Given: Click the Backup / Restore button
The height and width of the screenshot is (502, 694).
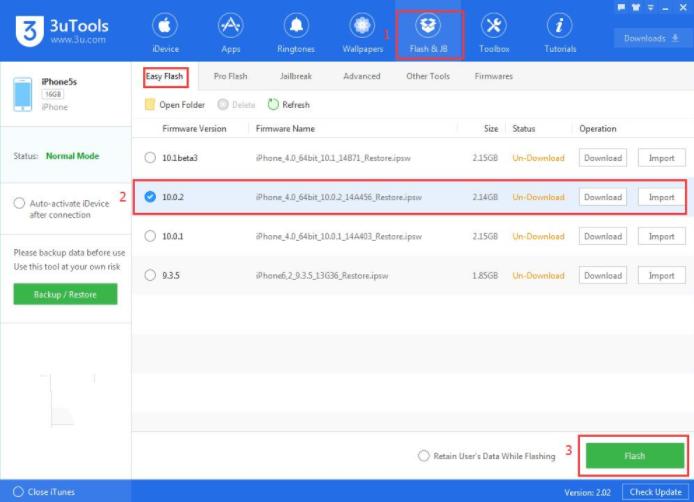Looking at the screenshot, I should (x=66, y=294).
